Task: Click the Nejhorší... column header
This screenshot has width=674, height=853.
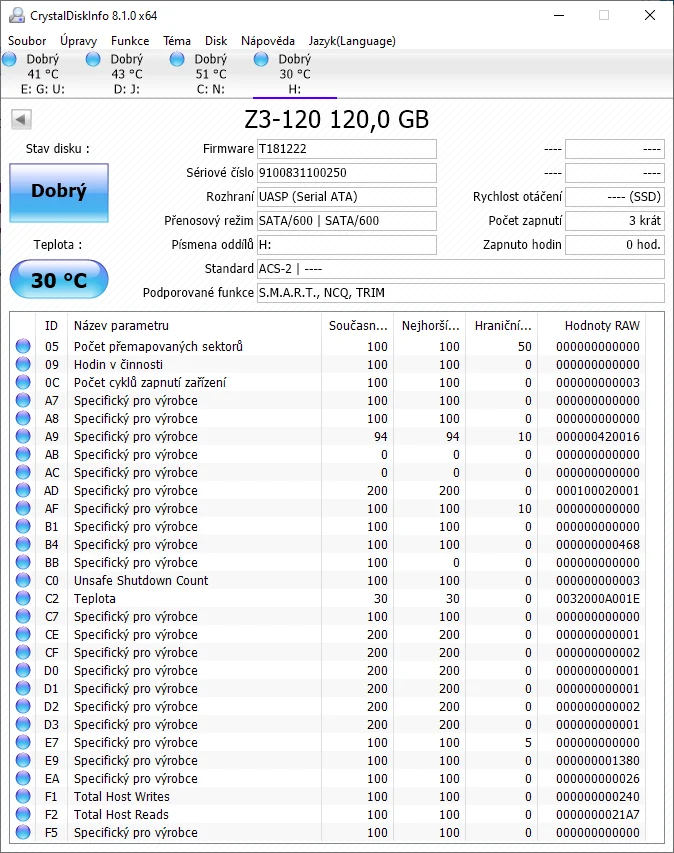Action: point(430,325)
